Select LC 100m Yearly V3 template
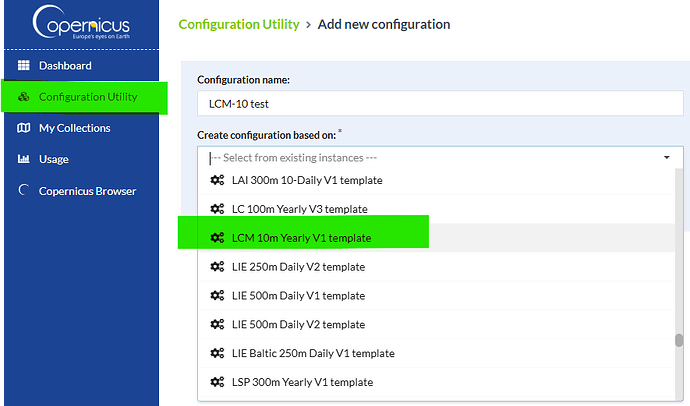 click(299, 209)
